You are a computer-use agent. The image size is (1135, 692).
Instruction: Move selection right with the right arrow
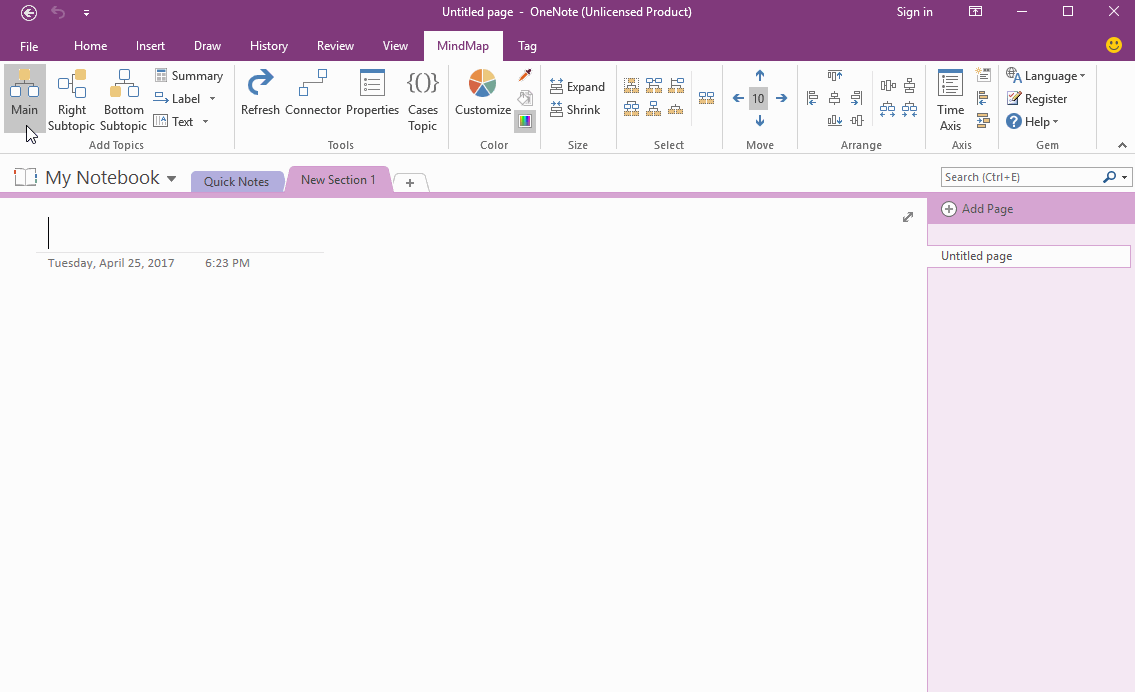(781, 98)
